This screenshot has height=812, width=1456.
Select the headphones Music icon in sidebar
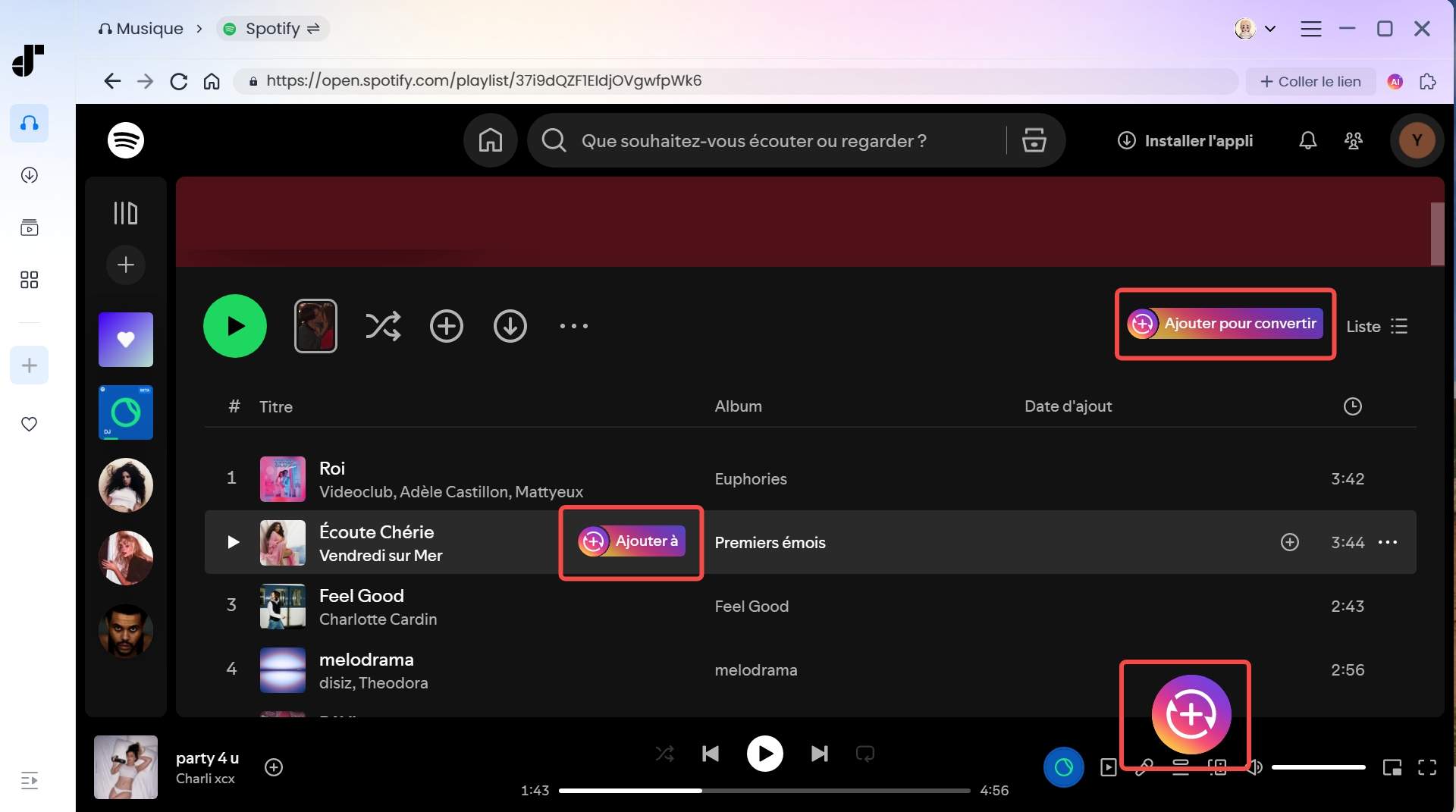pyautogui.click(x=29, y=124)
